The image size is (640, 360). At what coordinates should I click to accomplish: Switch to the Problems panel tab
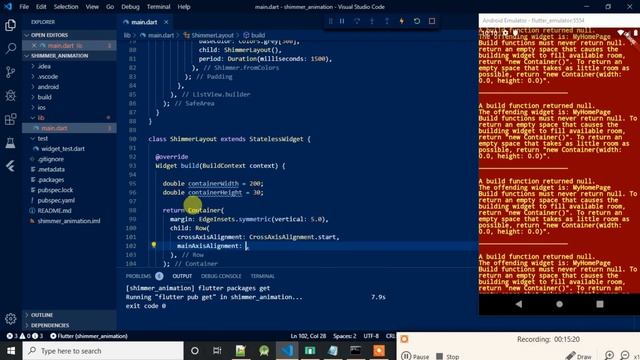[x=138, y=276]
